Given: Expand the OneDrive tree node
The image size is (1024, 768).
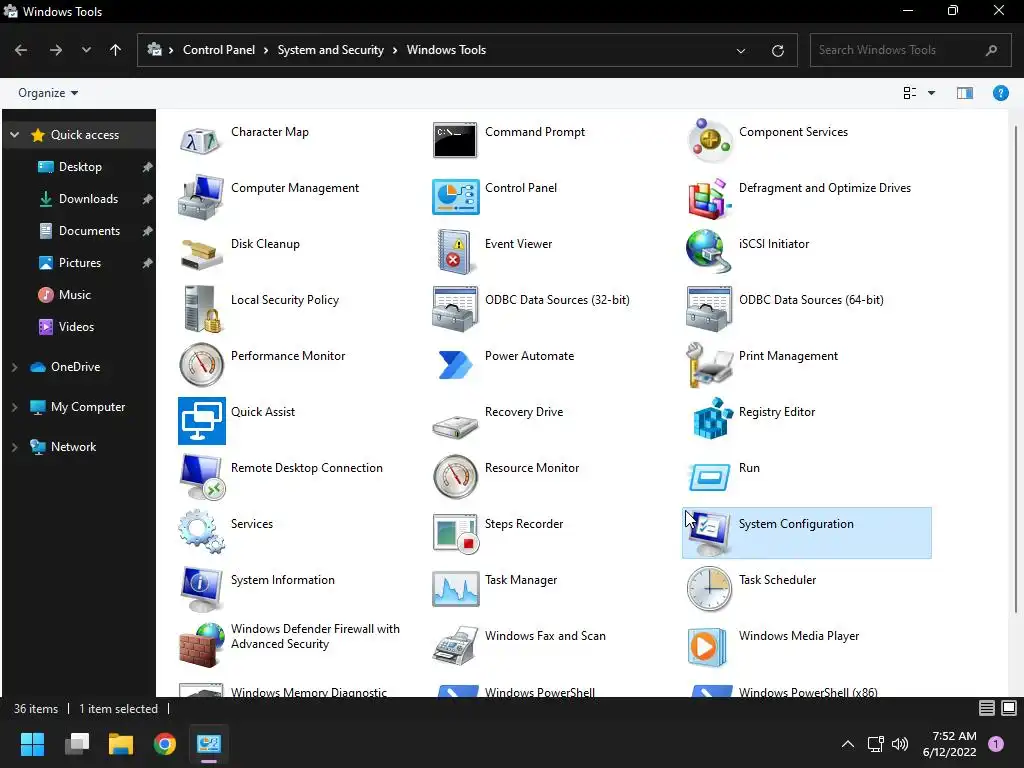Looking at the screenshot, I should click(x=14, y=367).
